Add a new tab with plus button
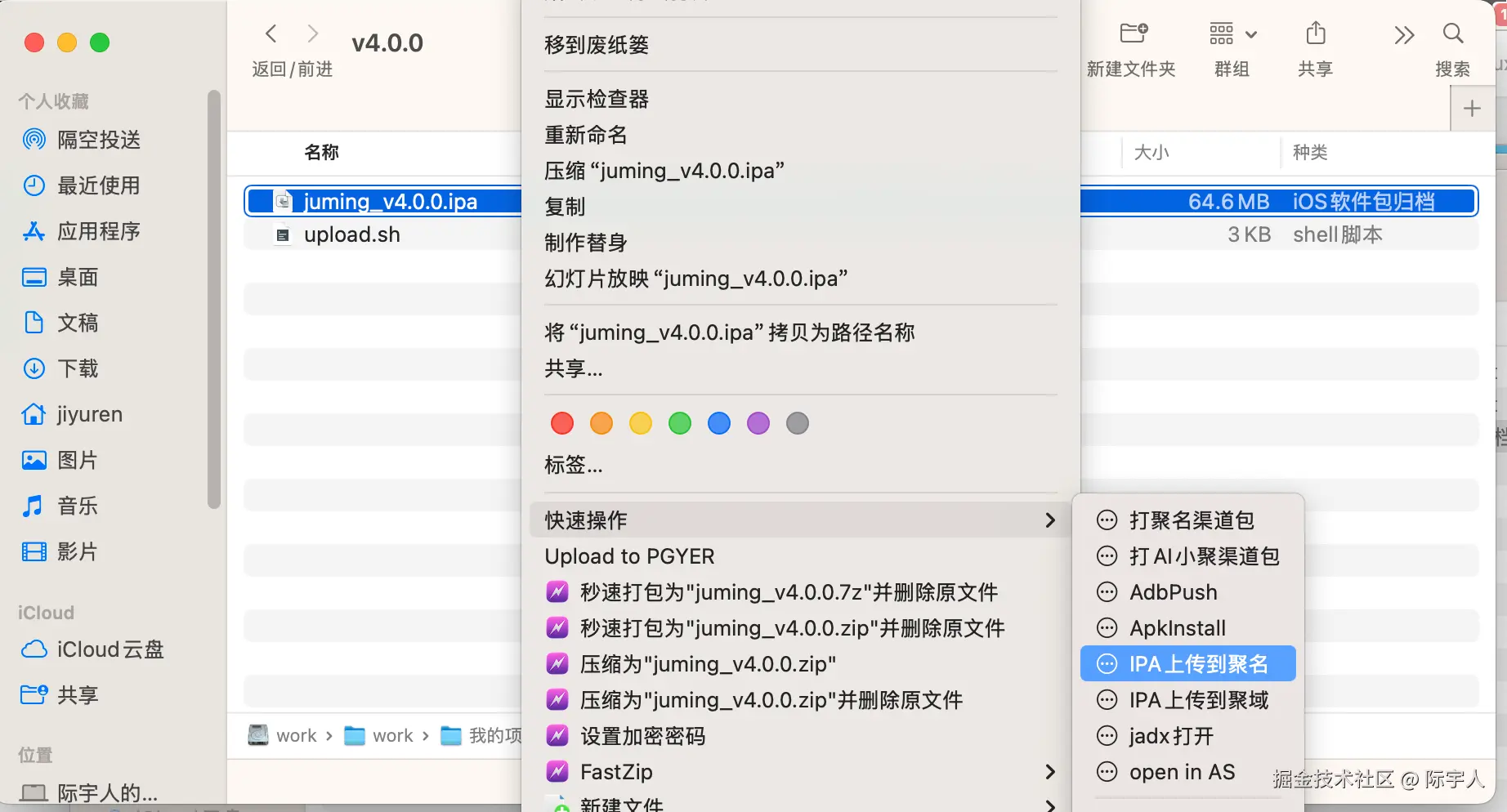 pos(1472,109)
